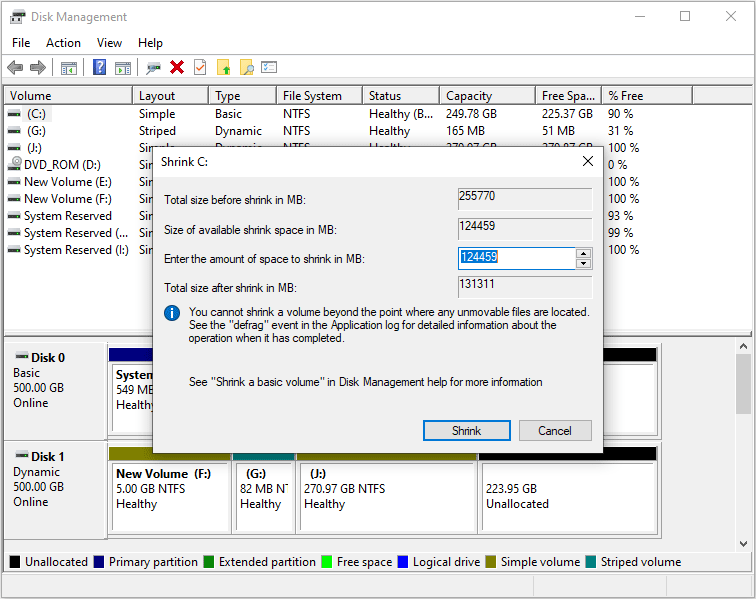This screenshot has width=756, height=599.
Task: Click scroll down arrow in disk pane
Action: [743, 544]
